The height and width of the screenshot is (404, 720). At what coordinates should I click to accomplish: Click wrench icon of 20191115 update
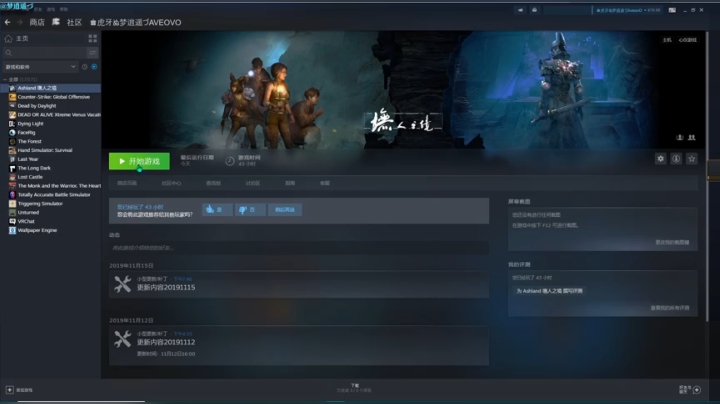coord(123,284)
